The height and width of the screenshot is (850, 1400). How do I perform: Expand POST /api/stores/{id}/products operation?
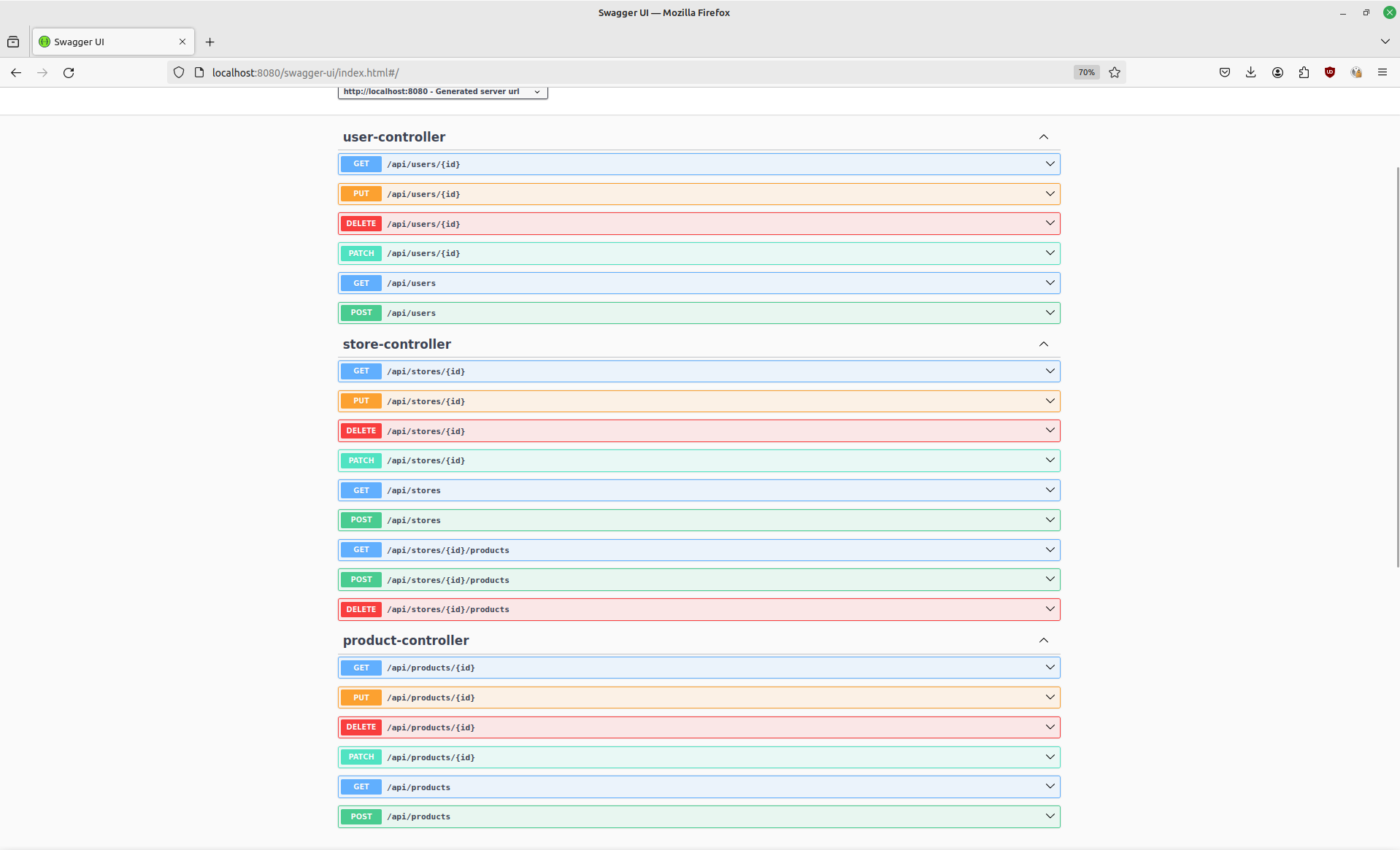coord(699,580)
